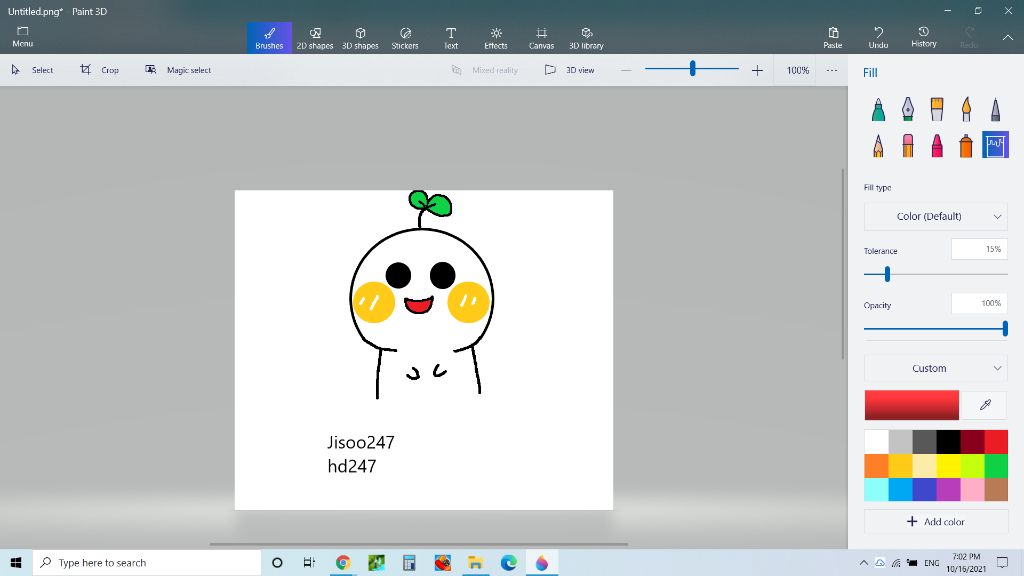The width and height of the screenshot is (1024, 576).
Task: Open the Fill type Color (Default) dropdown
Action: pyautogui.click(x=935, y=216)
